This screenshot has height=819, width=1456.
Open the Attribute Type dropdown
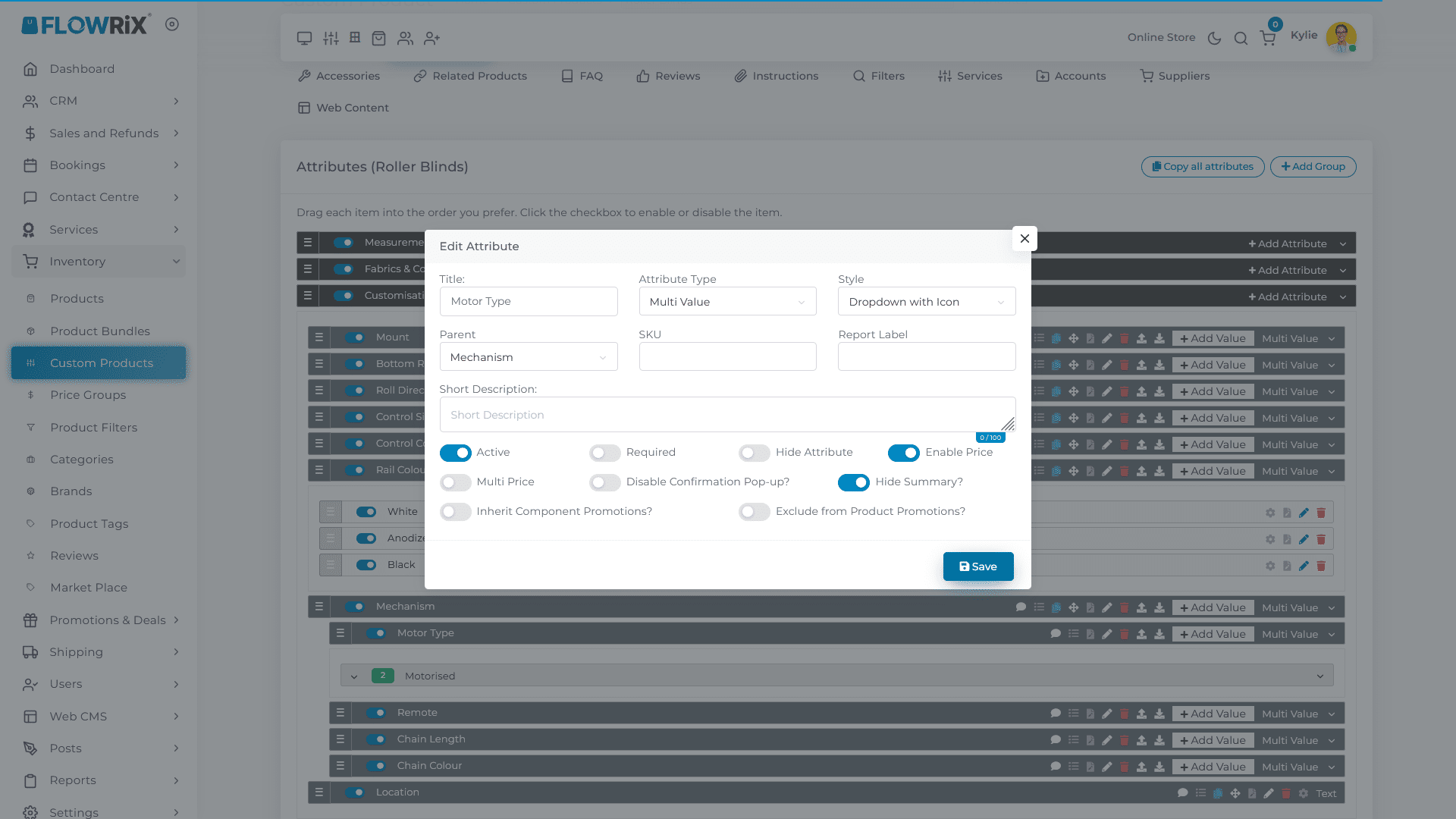coord(726,302)
